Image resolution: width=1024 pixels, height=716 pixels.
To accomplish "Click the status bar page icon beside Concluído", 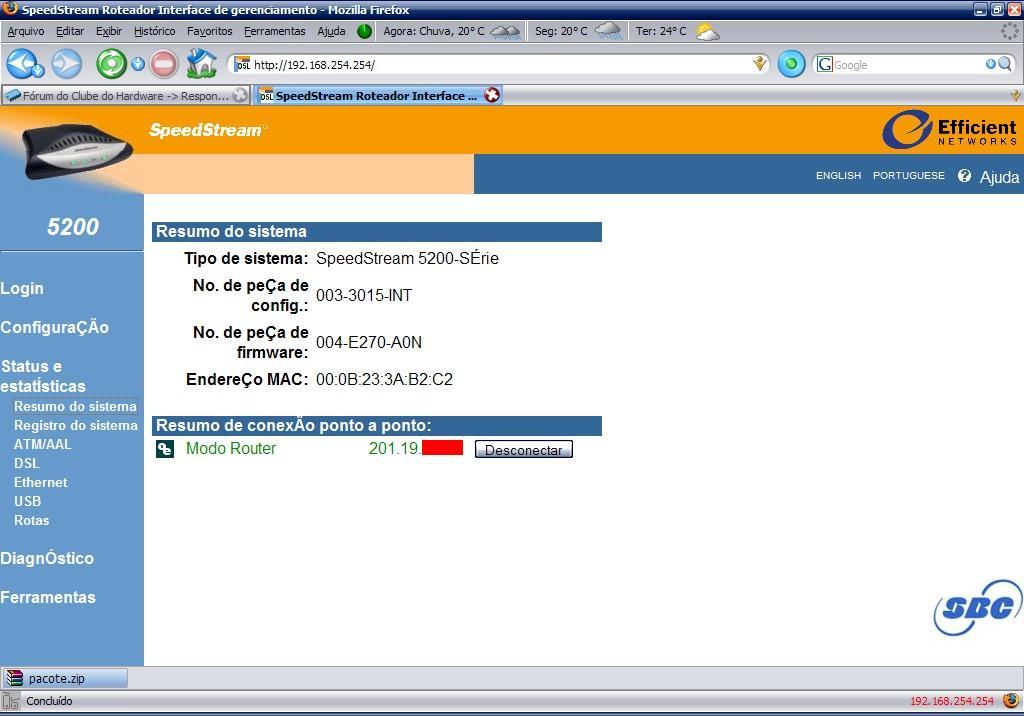I will tap(10, 701).
